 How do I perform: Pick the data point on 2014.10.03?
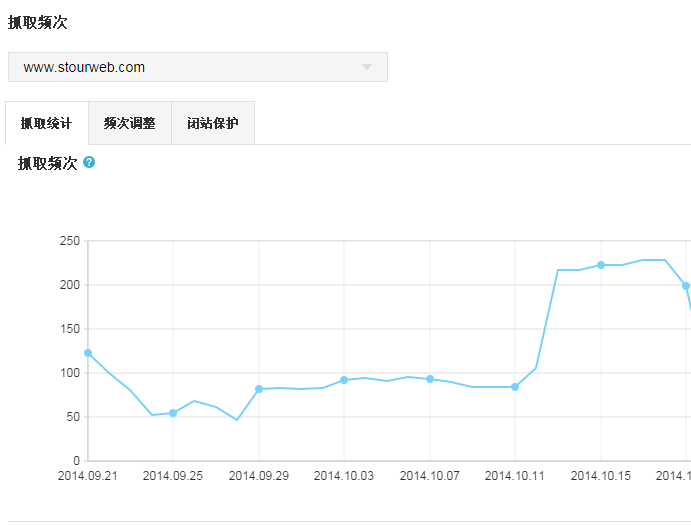click(x=344, y=380)
